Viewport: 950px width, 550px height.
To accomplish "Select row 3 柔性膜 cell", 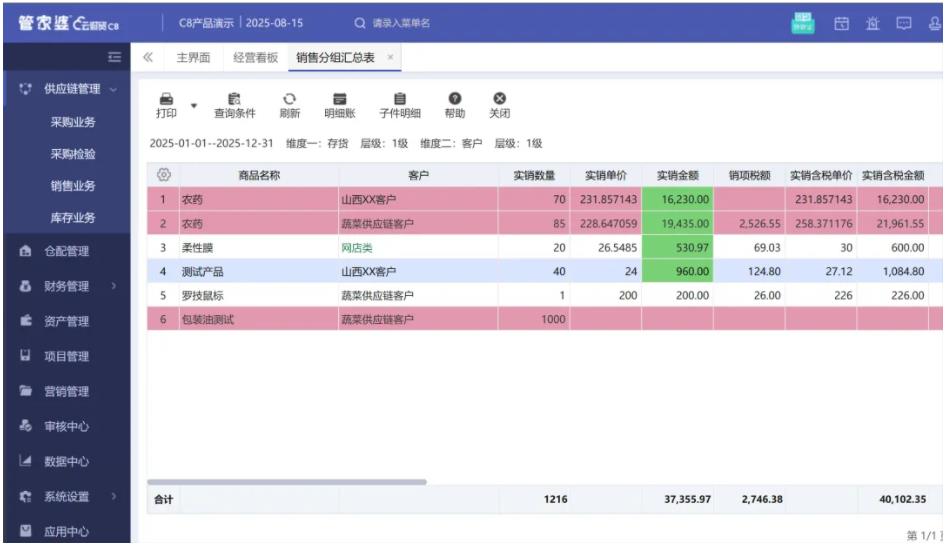I will [259, 248].
